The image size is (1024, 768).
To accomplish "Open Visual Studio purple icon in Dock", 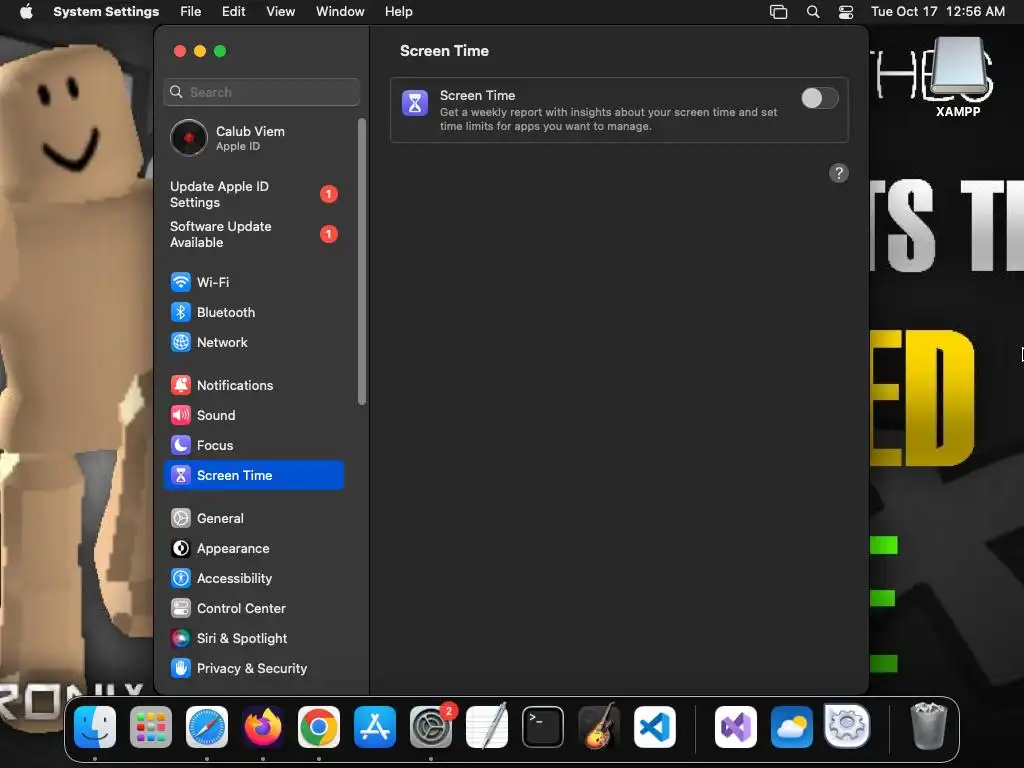I will click(736, 727).
